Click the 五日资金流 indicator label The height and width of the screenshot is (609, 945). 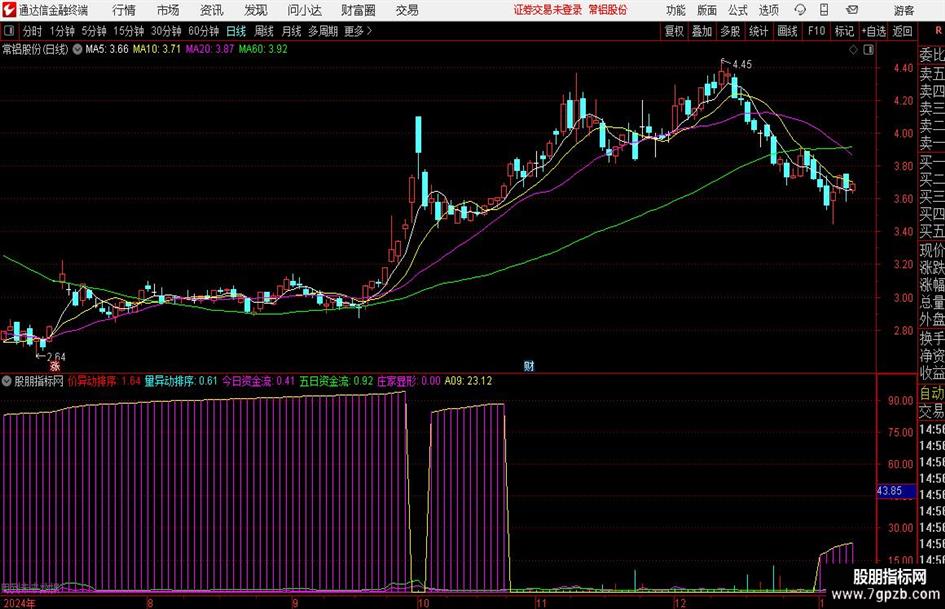(x=336, y=381)
